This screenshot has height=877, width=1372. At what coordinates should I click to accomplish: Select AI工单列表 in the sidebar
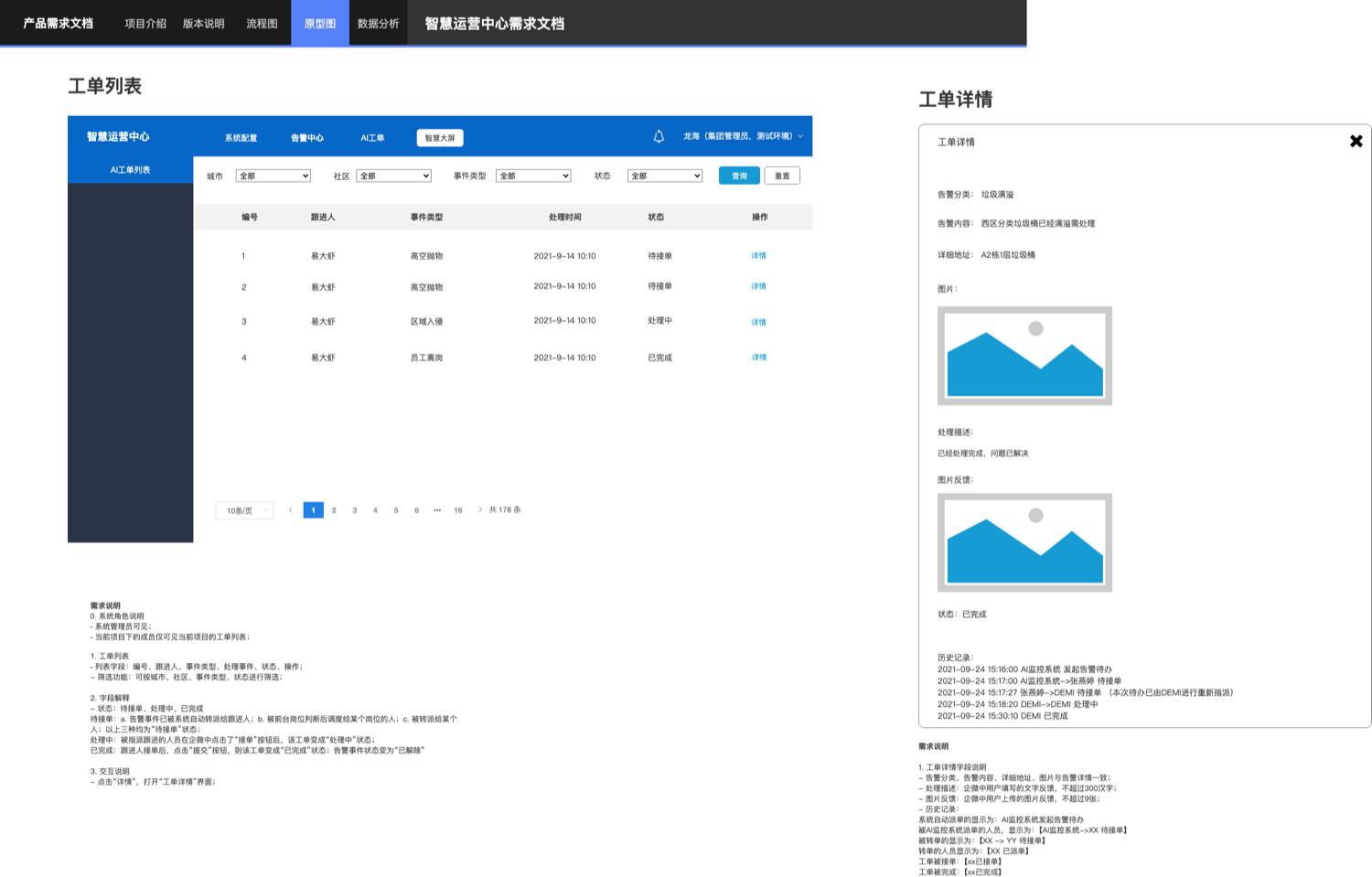click(130, 170)
